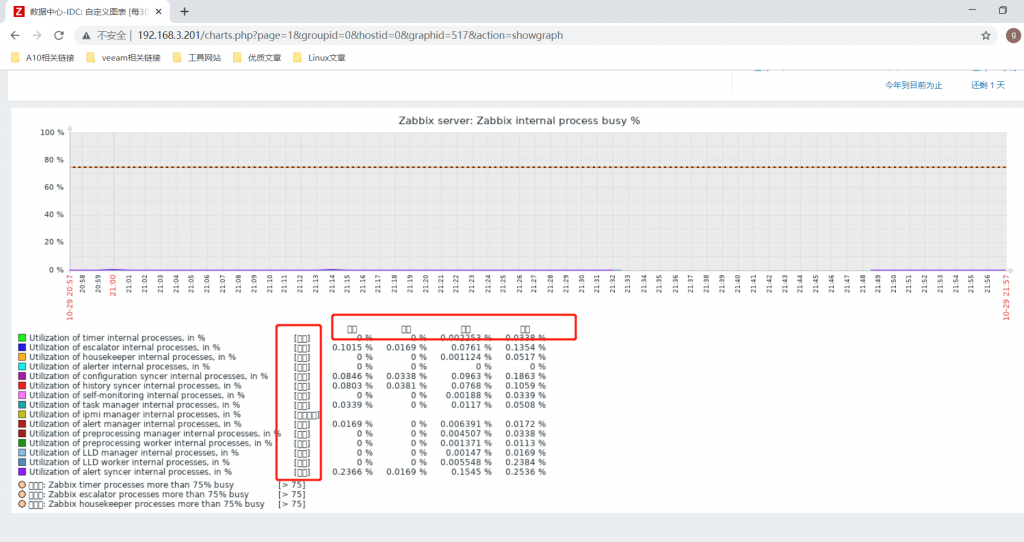Click the not-secure warning triangle icon
The width and height of the screenshot is (1024, 542).
pyautogui.click(x=86, y=35)
